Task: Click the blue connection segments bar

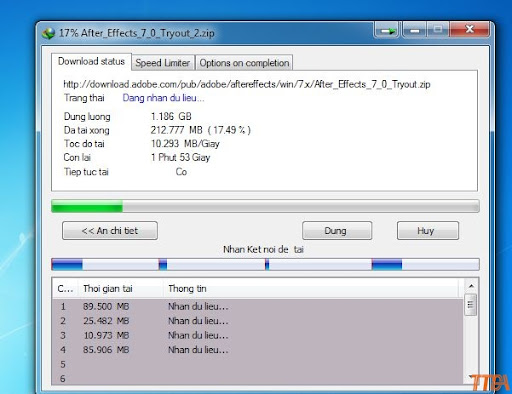Action: tap(265, 264)
